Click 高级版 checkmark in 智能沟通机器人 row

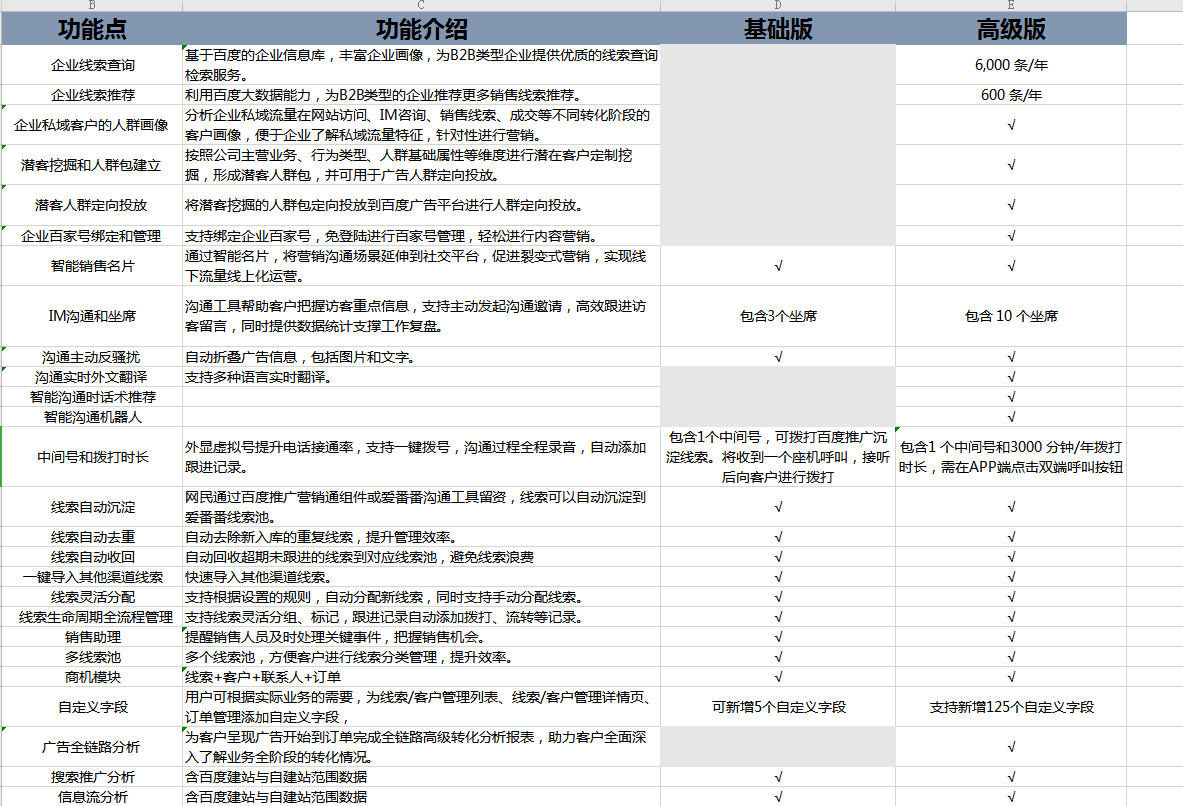[x=1011, y=417]
